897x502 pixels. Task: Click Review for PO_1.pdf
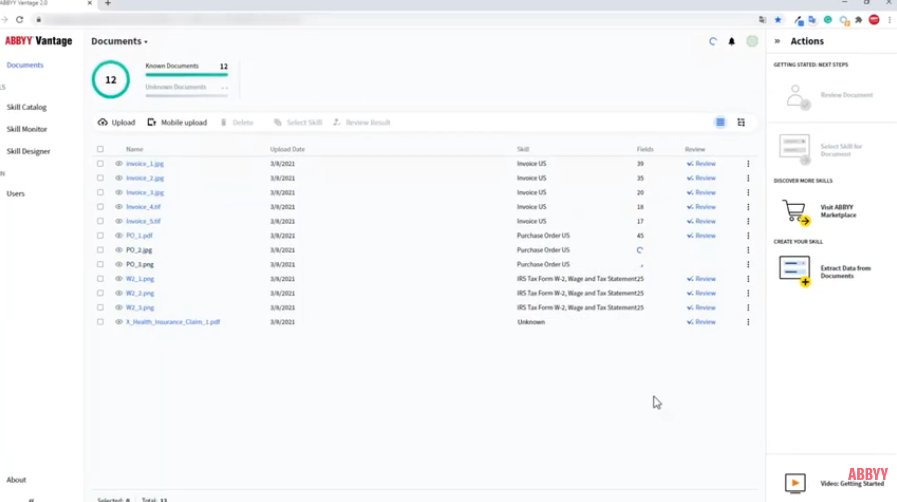[701, 236]
